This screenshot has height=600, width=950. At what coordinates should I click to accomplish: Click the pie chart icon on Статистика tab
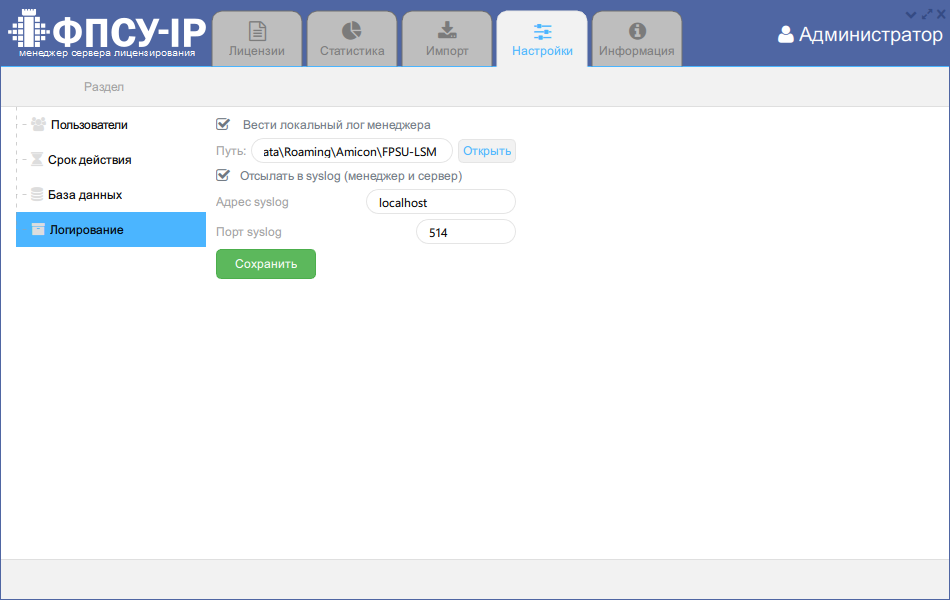(352, 31)
